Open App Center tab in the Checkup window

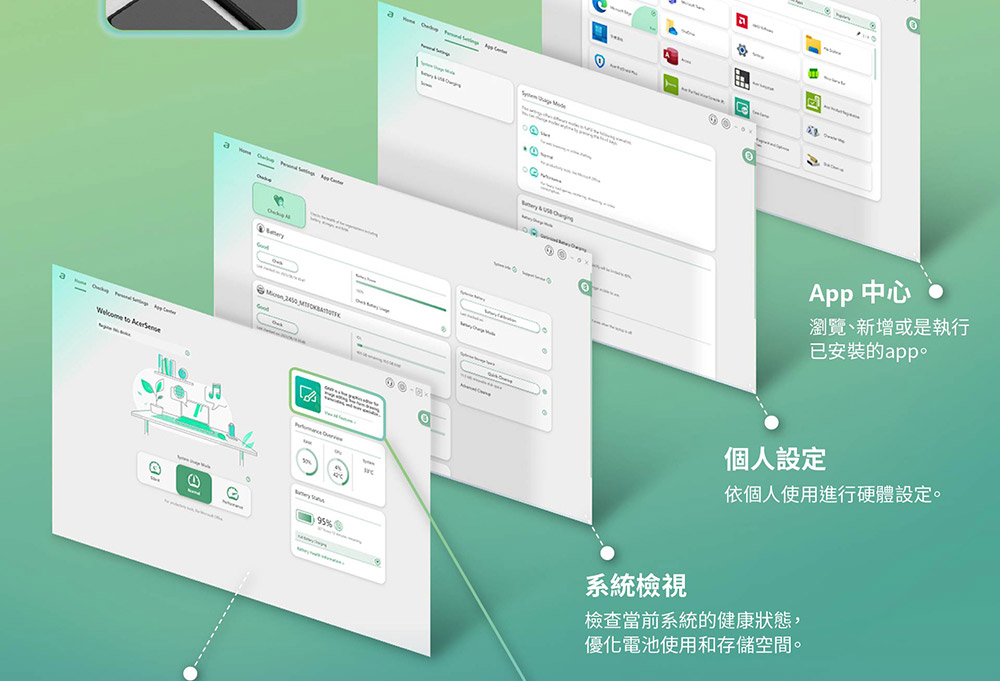(x=332, y=180)
